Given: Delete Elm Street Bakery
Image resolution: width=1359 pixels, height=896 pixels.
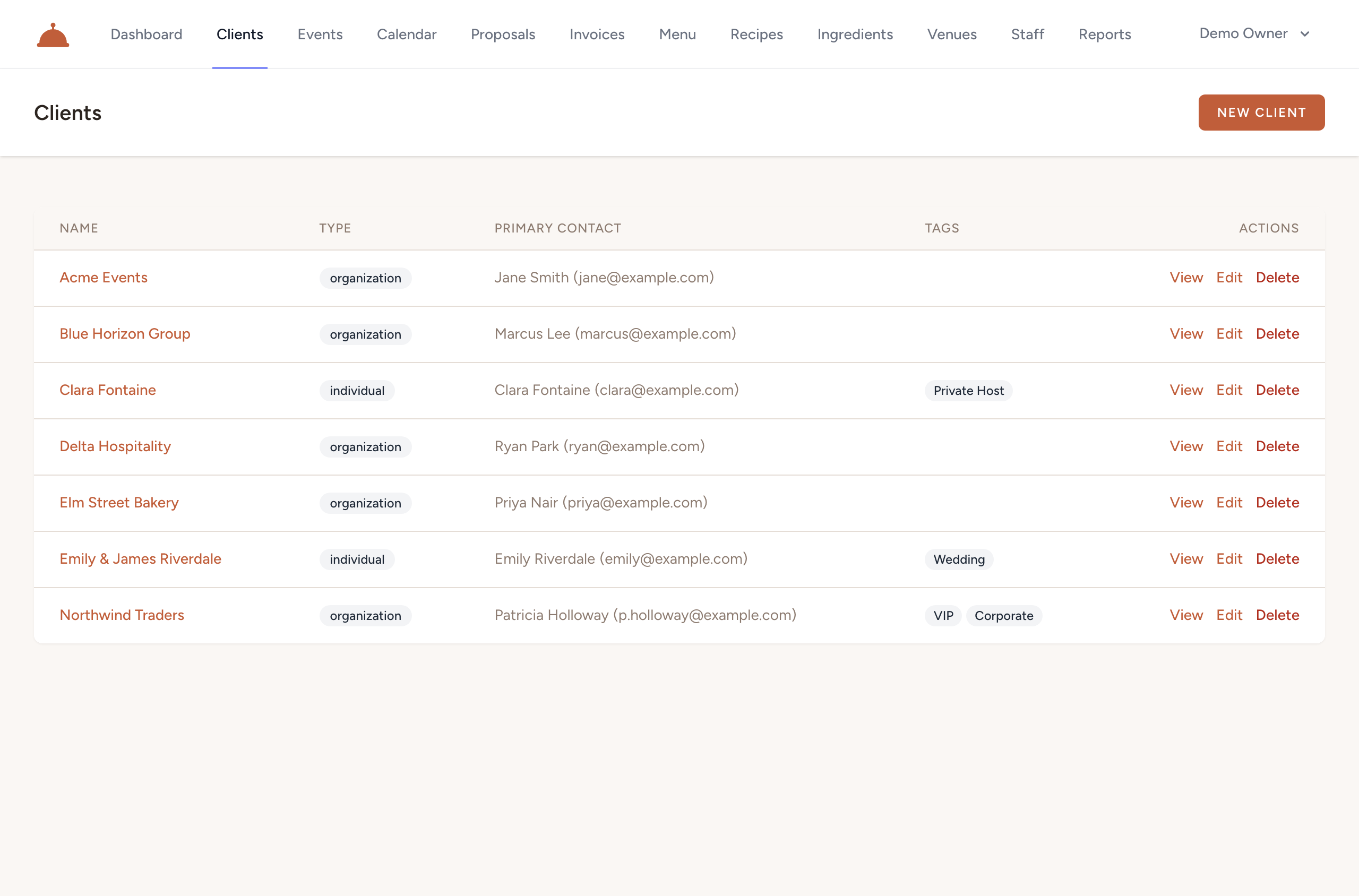Looking at the screenshot, I should pos(1277,503).
